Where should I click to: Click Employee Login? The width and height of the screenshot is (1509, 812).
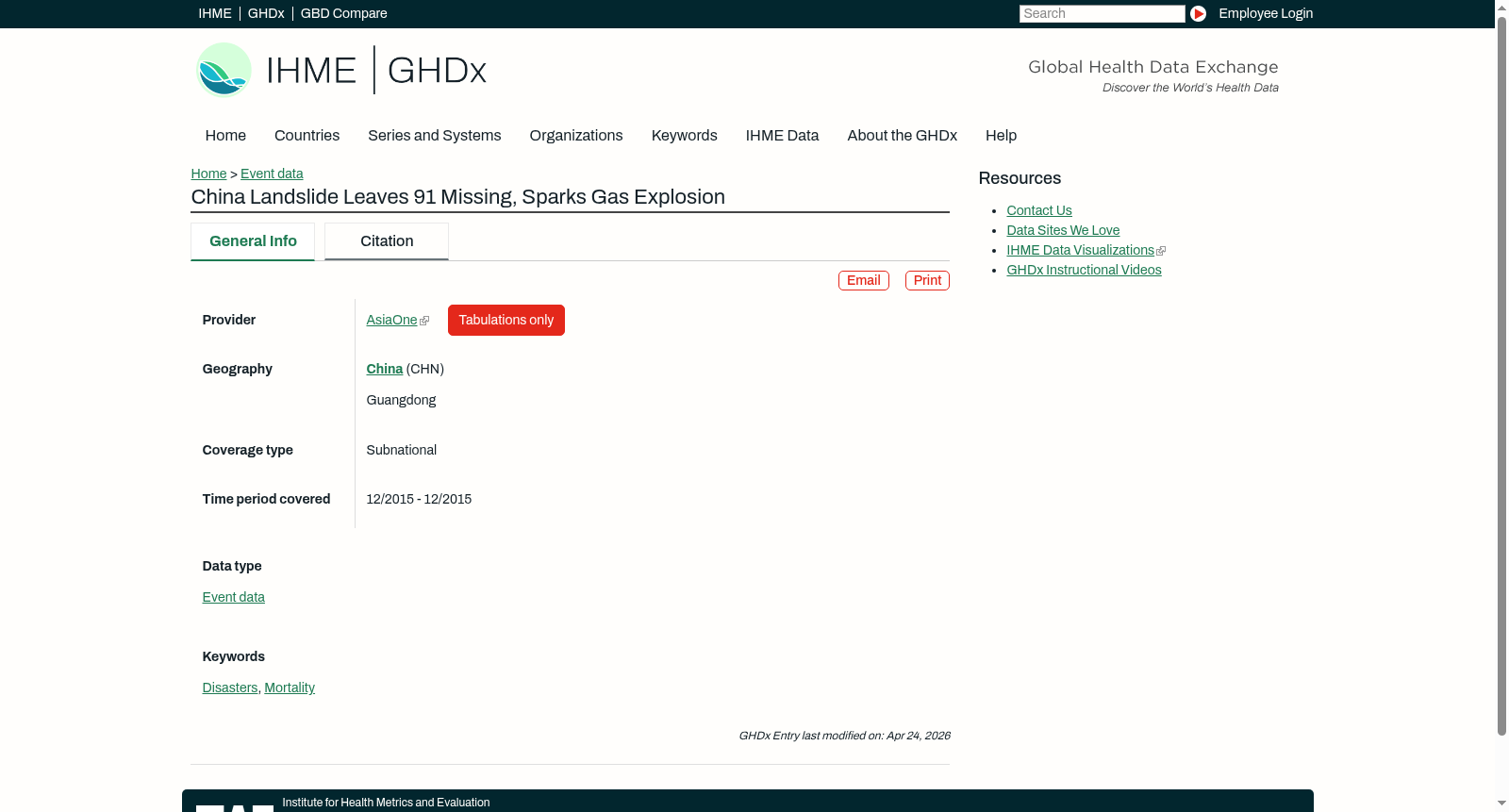1266,13
